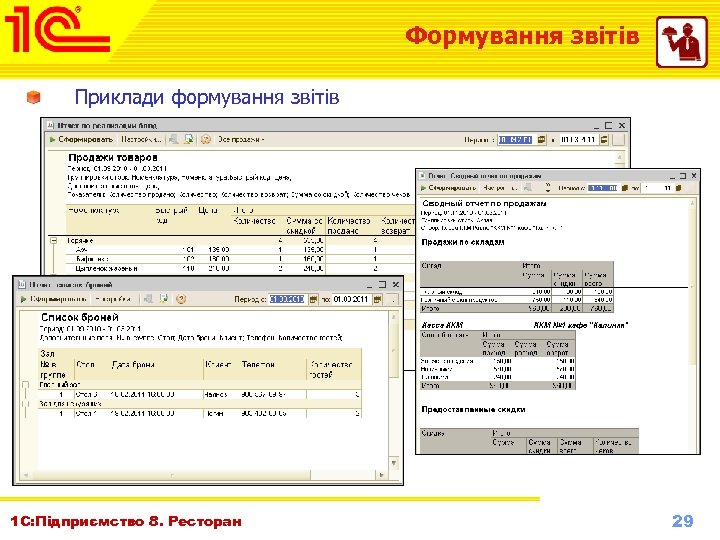Click the period start field in Сводный отчет window
Viewport: 720px width, 540px height.
(x=602, y=188)
